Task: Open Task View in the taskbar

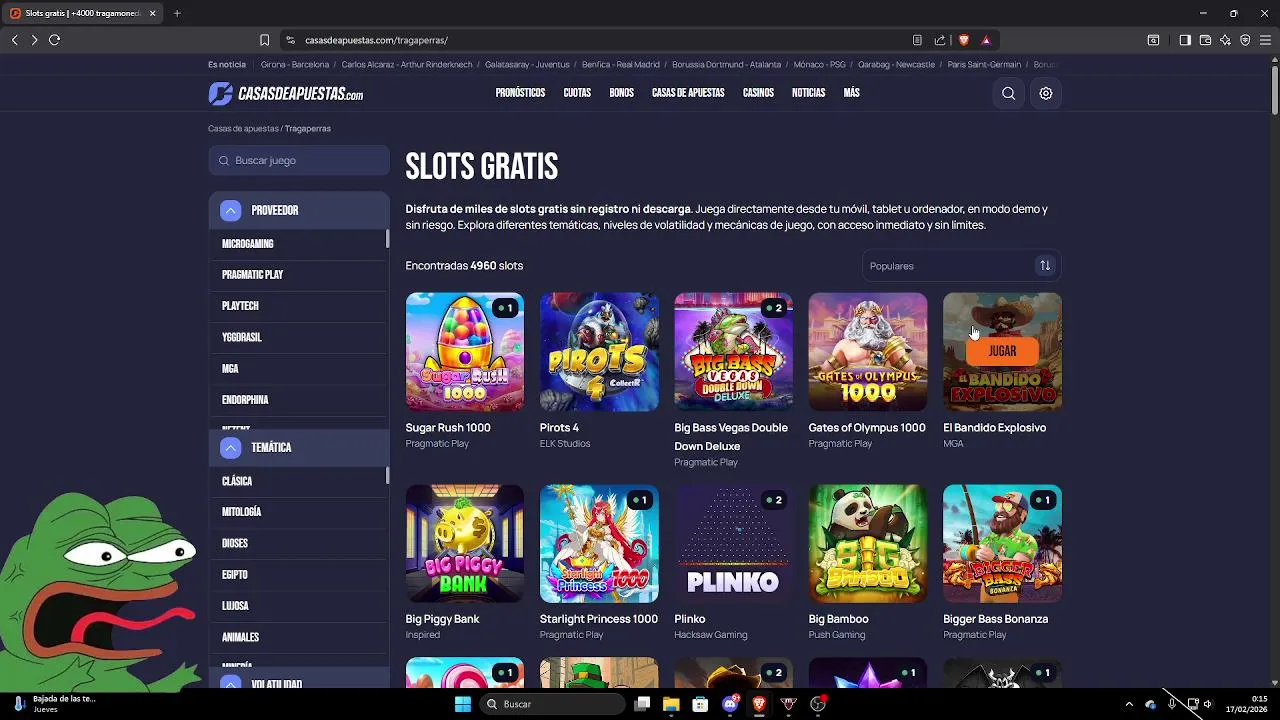Action: [x=643, y=704]
